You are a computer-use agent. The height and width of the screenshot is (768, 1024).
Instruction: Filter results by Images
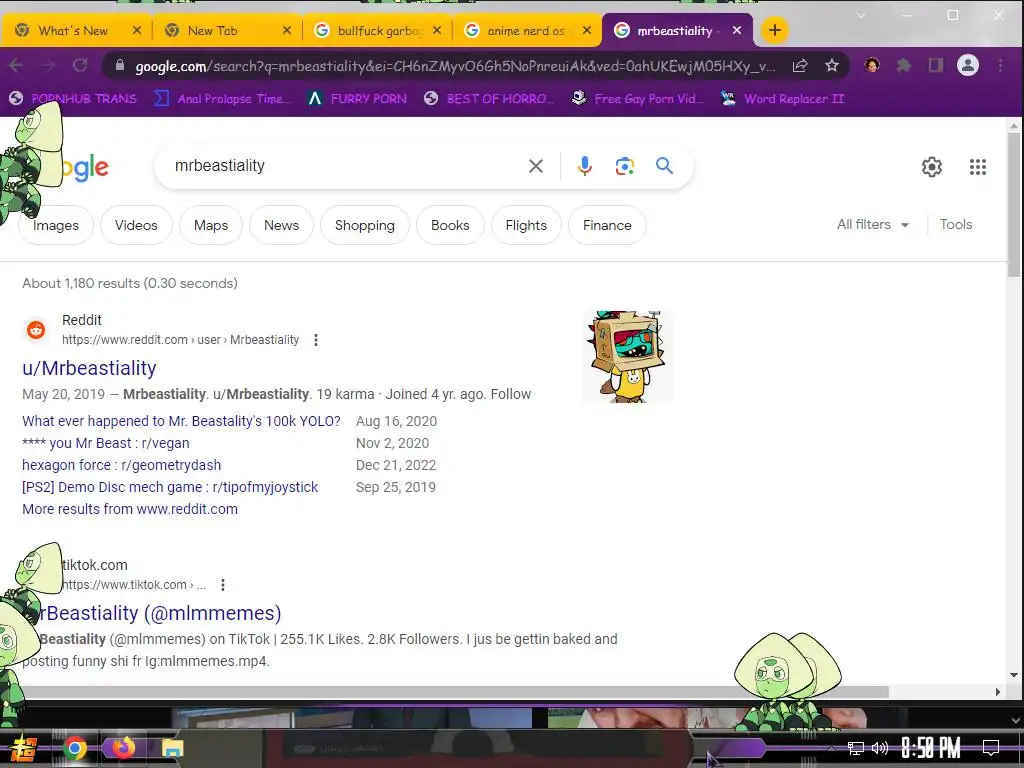tap(56, 225)
